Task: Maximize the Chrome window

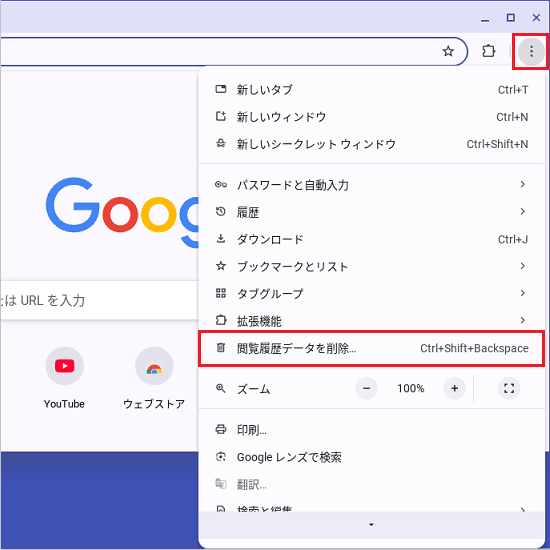Action: coord(511,18)
